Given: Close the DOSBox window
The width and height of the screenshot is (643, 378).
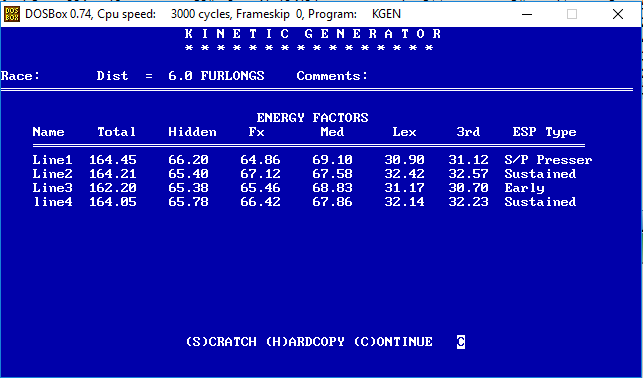Looking at the screenshot, I should 618,14.
